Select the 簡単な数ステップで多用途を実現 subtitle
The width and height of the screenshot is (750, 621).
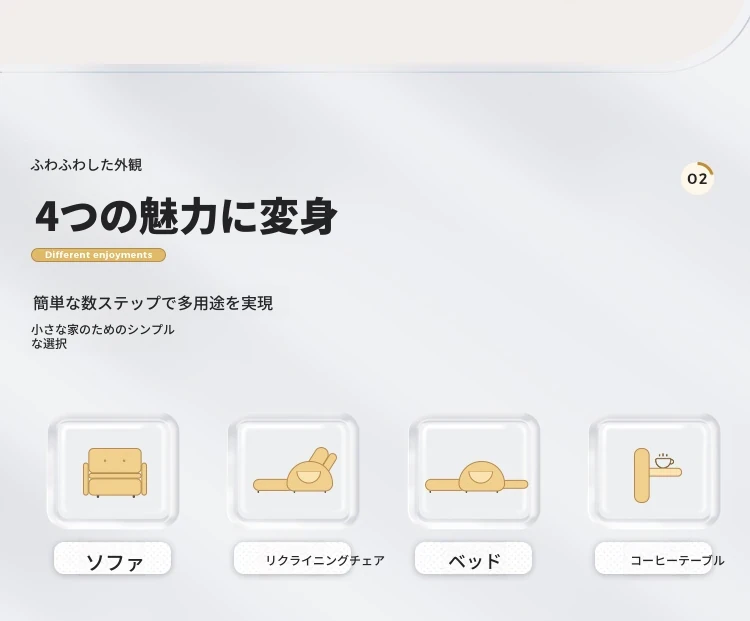152,303
